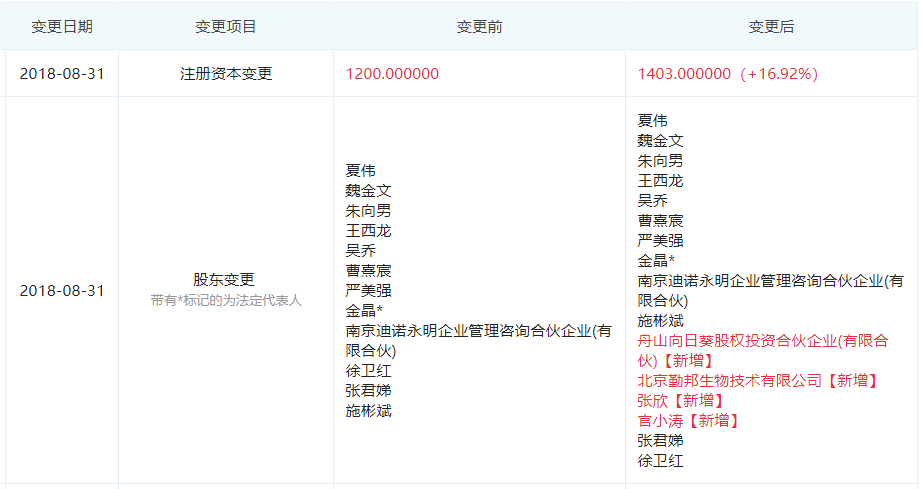Image resolution: width=923 pixels, height=489 pixels.
Task: Click 曹熹宸 in the 变更前 list
Action: (x=368, y=271)
